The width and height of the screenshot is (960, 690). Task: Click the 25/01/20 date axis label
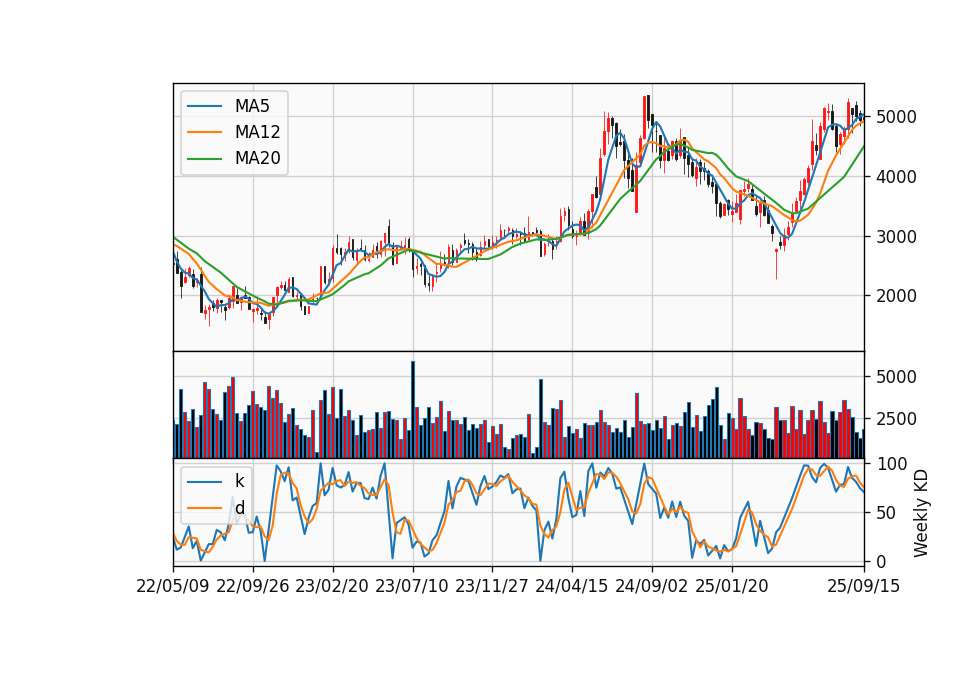(x=732, y=587)
